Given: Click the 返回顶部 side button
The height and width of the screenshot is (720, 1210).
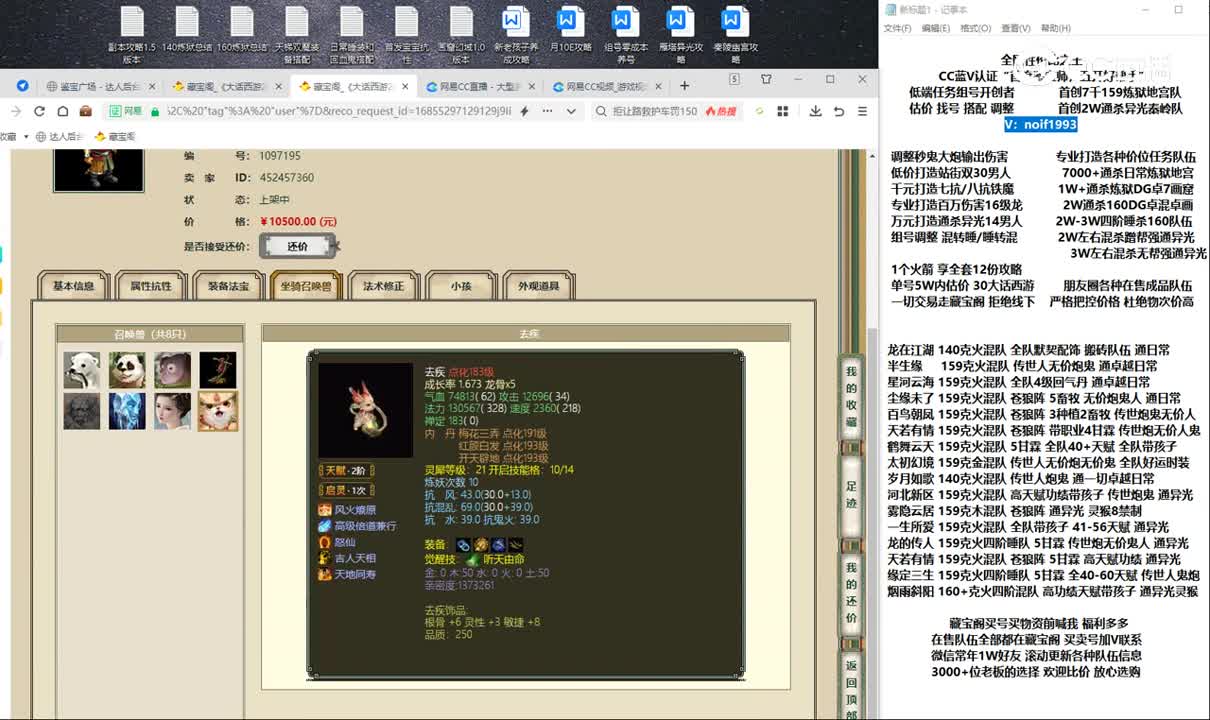Looking at the screenshot, I should pyautogui.click(x=851, y=688).
